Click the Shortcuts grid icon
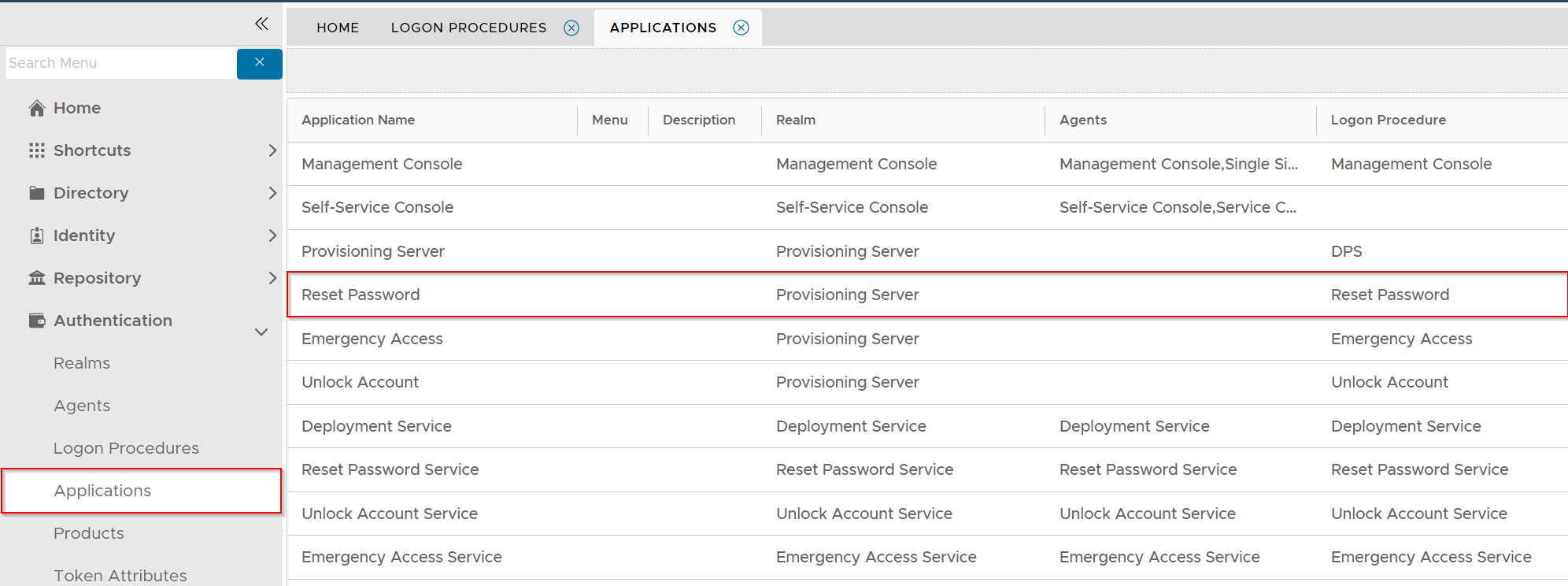This screenshot has width=1568, height=586. [36, 150]
